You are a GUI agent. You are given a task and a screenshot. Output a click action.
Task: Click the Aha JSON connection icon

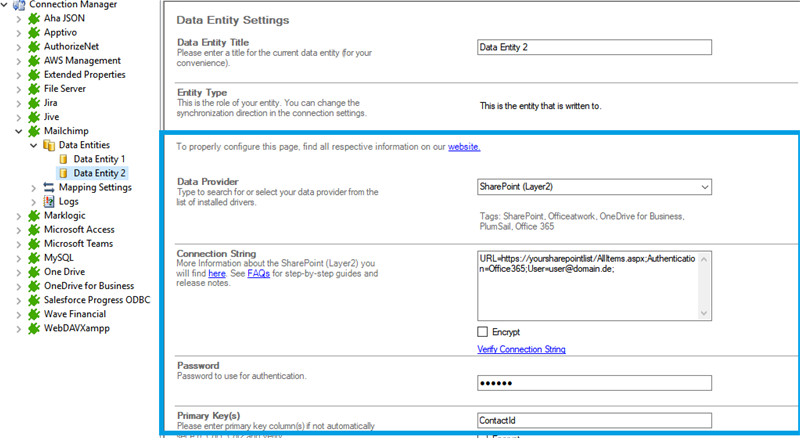[35, 19]
